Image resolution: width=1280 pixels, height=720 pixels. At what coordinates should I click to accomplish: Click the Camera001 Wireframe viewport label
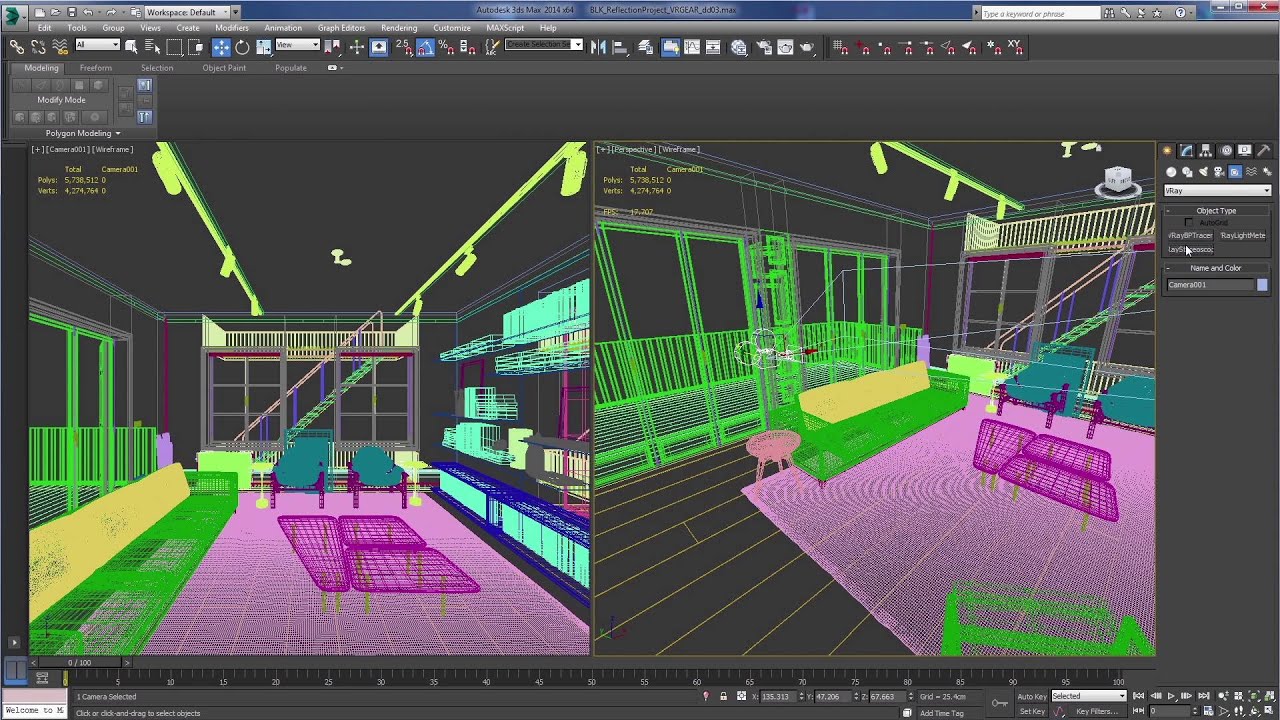point(82,150)
